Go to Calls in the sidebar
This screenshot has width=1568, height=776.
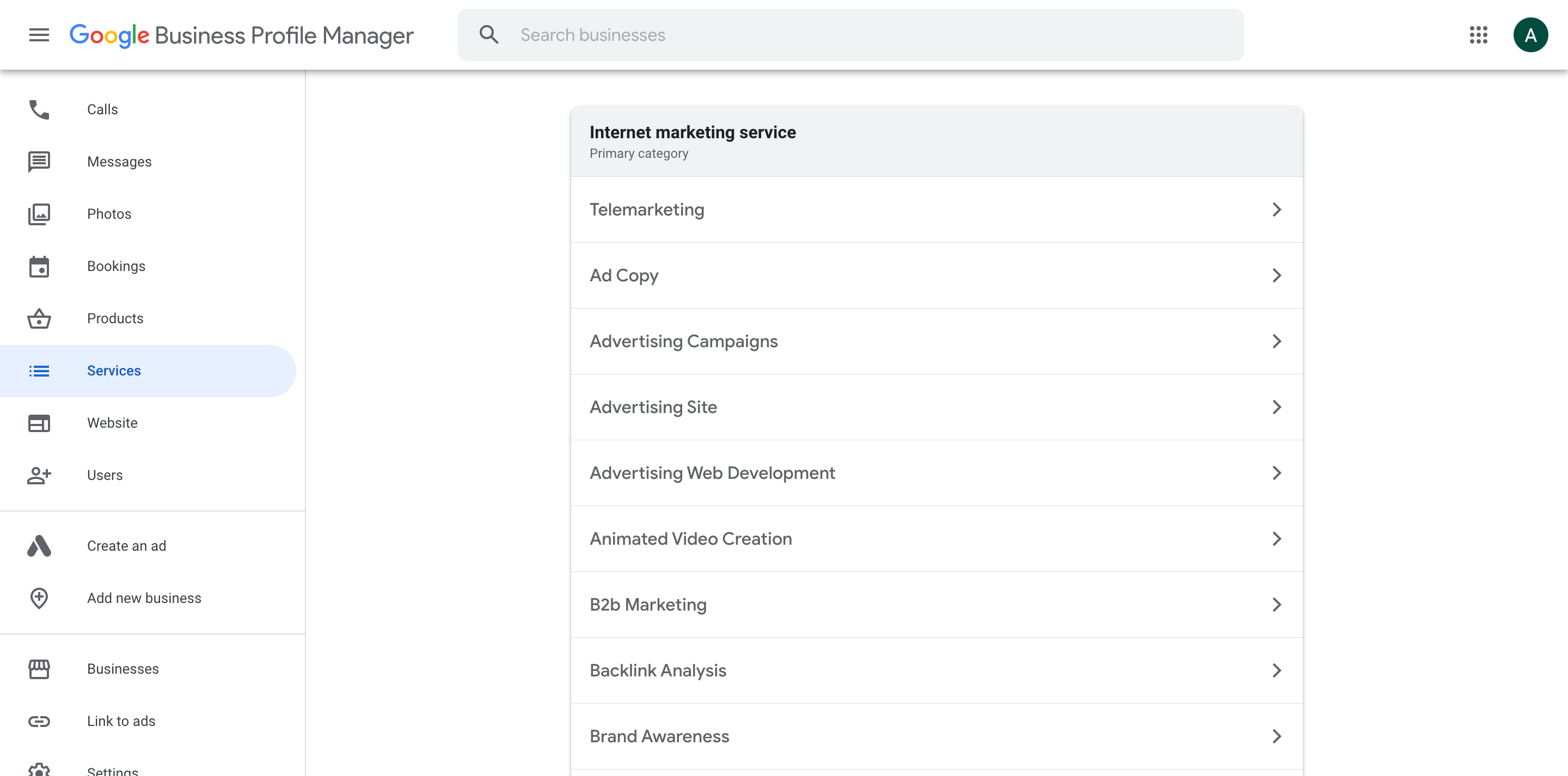pos(102,109)
